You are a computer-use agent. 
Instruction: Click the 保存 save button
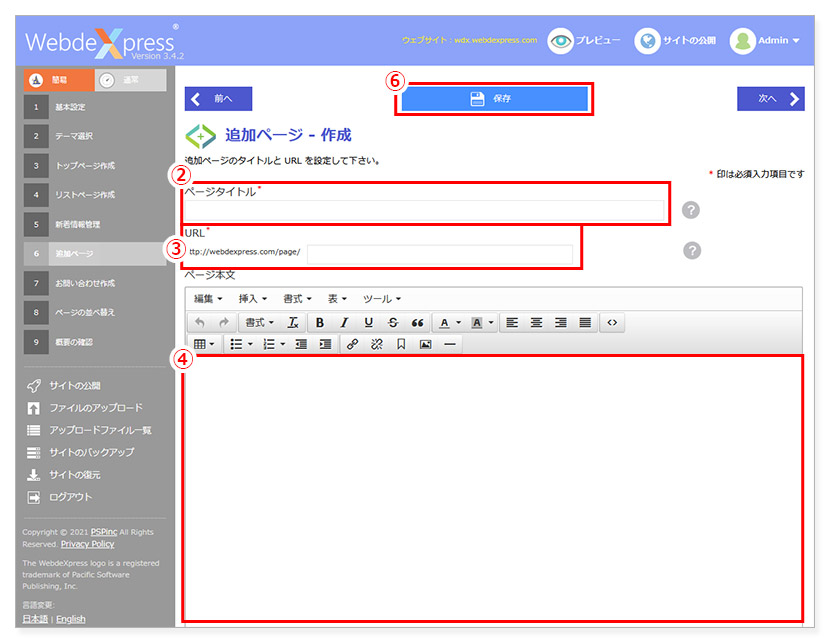tap(494, 99)
